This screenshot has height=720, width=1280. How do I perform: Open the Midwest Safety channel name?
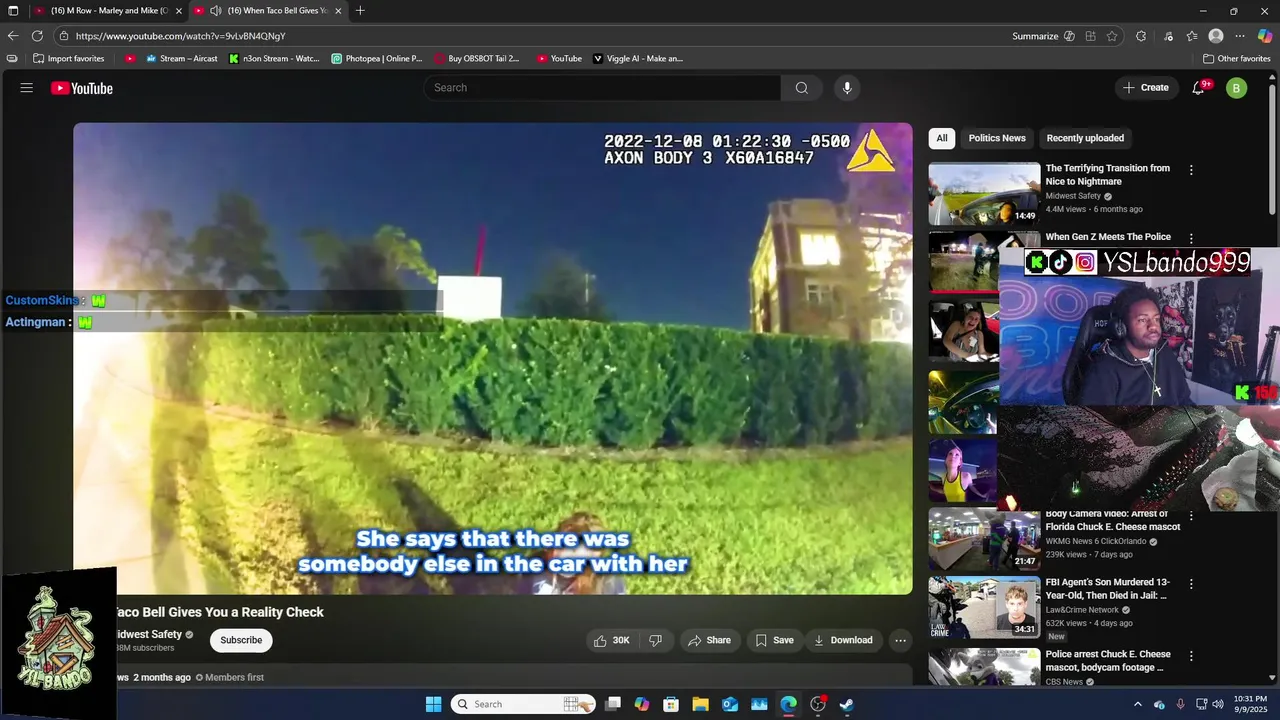click(x=150, y=634)
